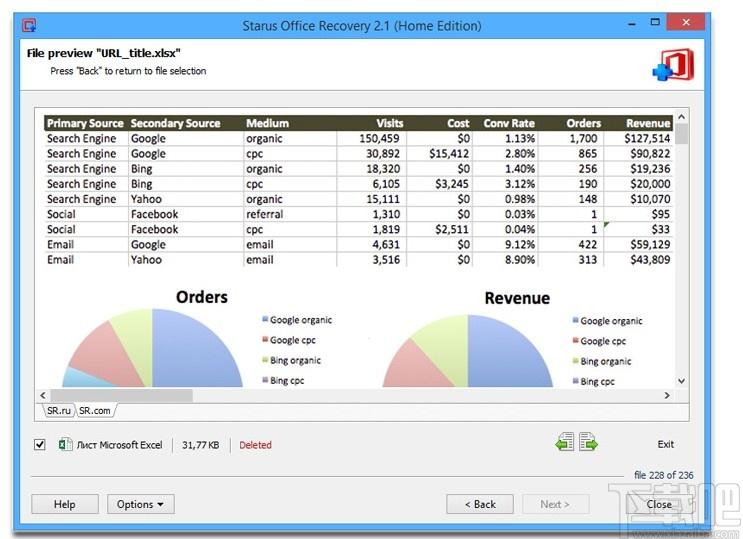Switch to the SR.ru sheet tab
This screenshot has height=539, width=743.
59,411
